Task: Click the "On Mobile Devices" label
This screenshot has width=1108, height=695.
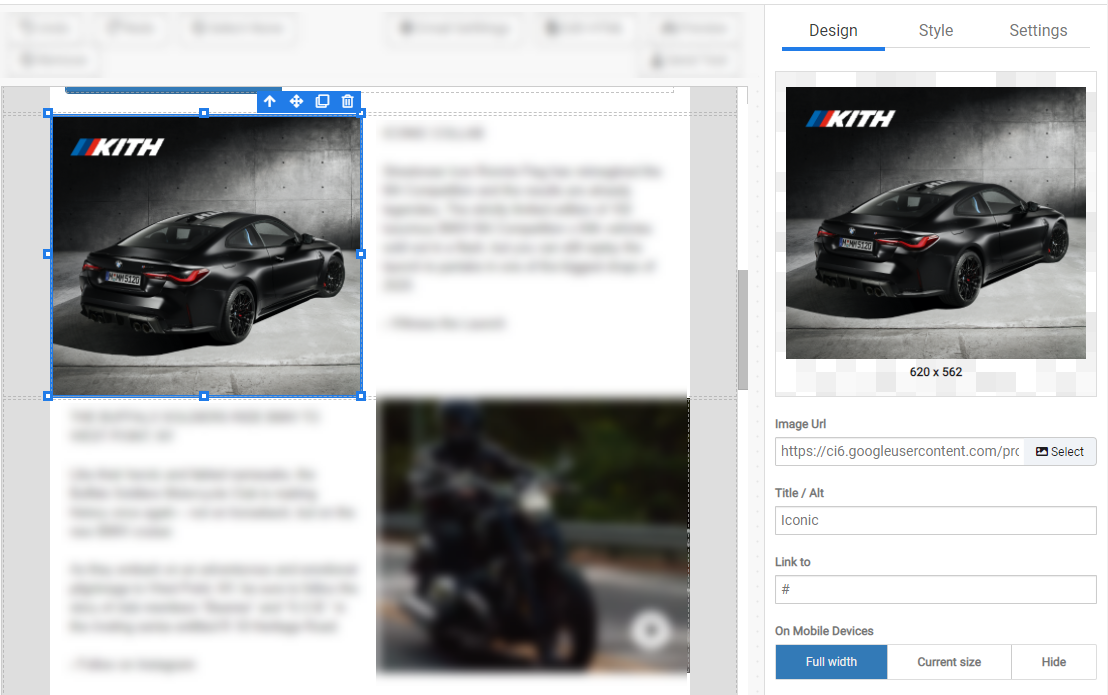Action: (824, 631)
